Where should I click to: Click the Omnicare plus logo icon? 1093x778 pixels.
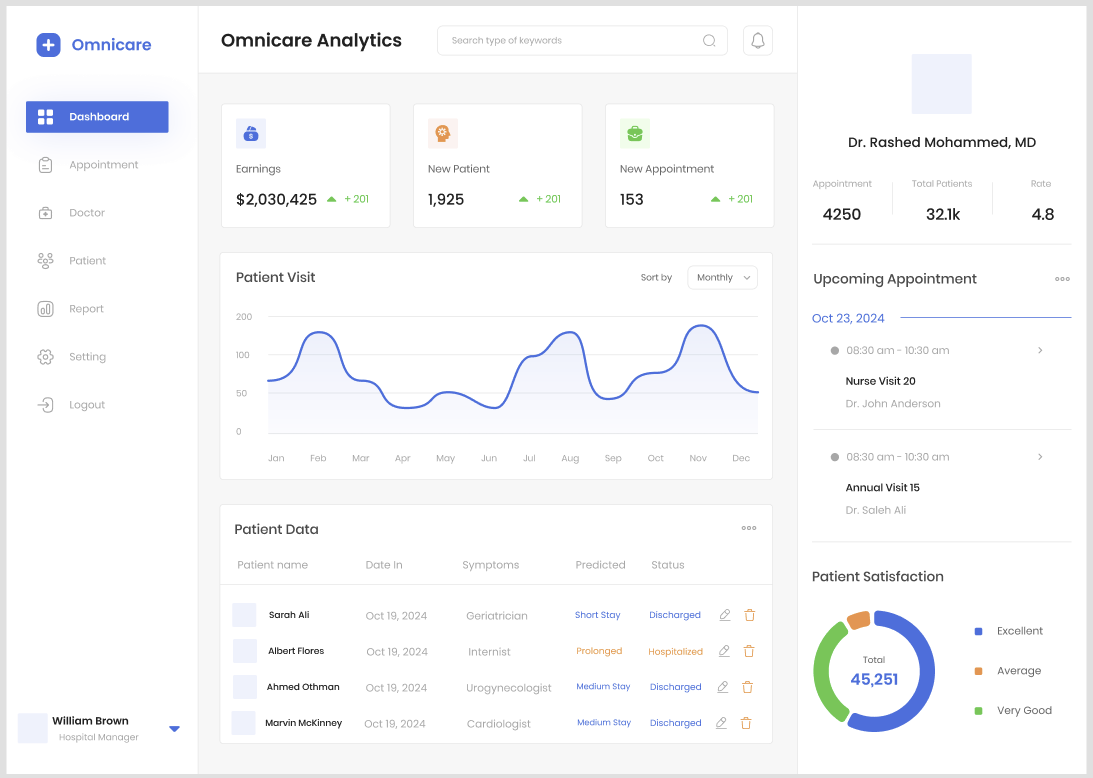click(49, 45)
